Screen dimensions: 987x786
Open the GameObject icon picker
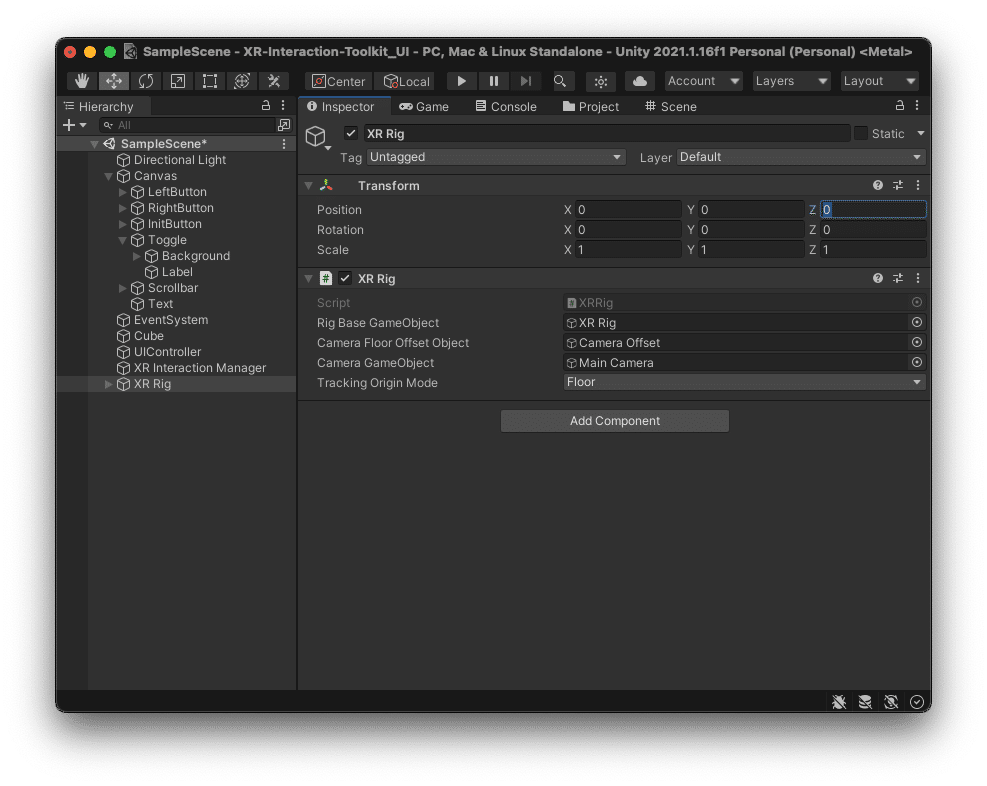(x=319, y=137)
